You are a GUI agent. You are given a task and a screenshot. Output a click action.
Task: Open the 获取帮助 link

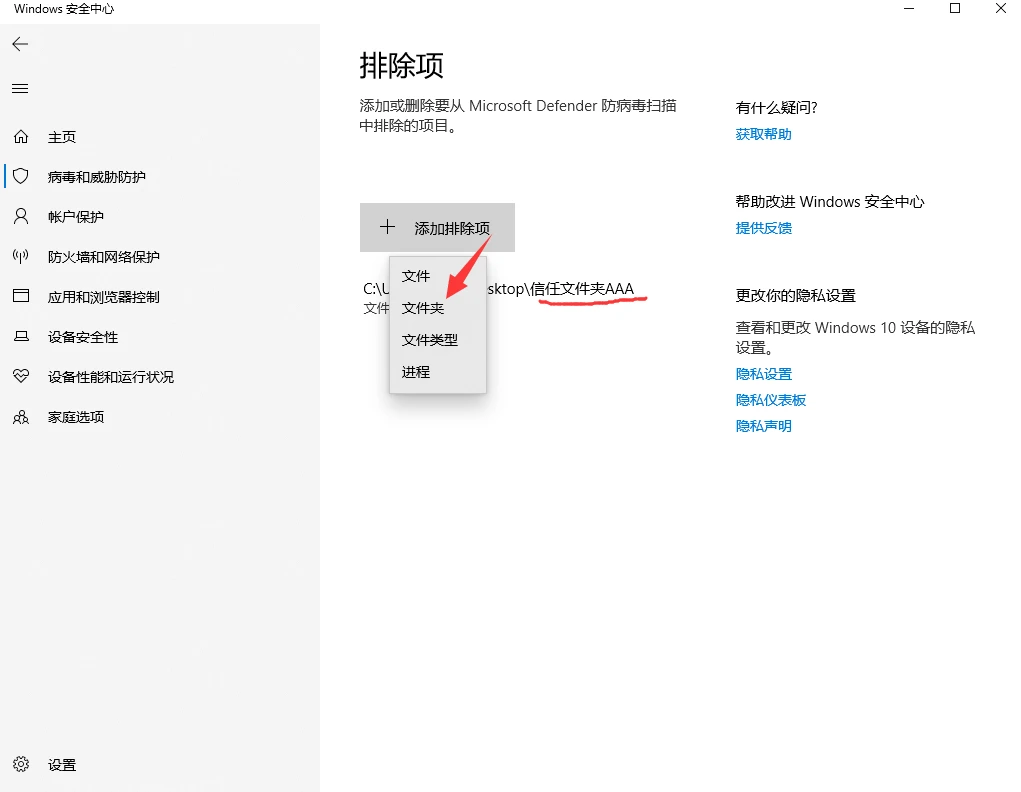763,134
